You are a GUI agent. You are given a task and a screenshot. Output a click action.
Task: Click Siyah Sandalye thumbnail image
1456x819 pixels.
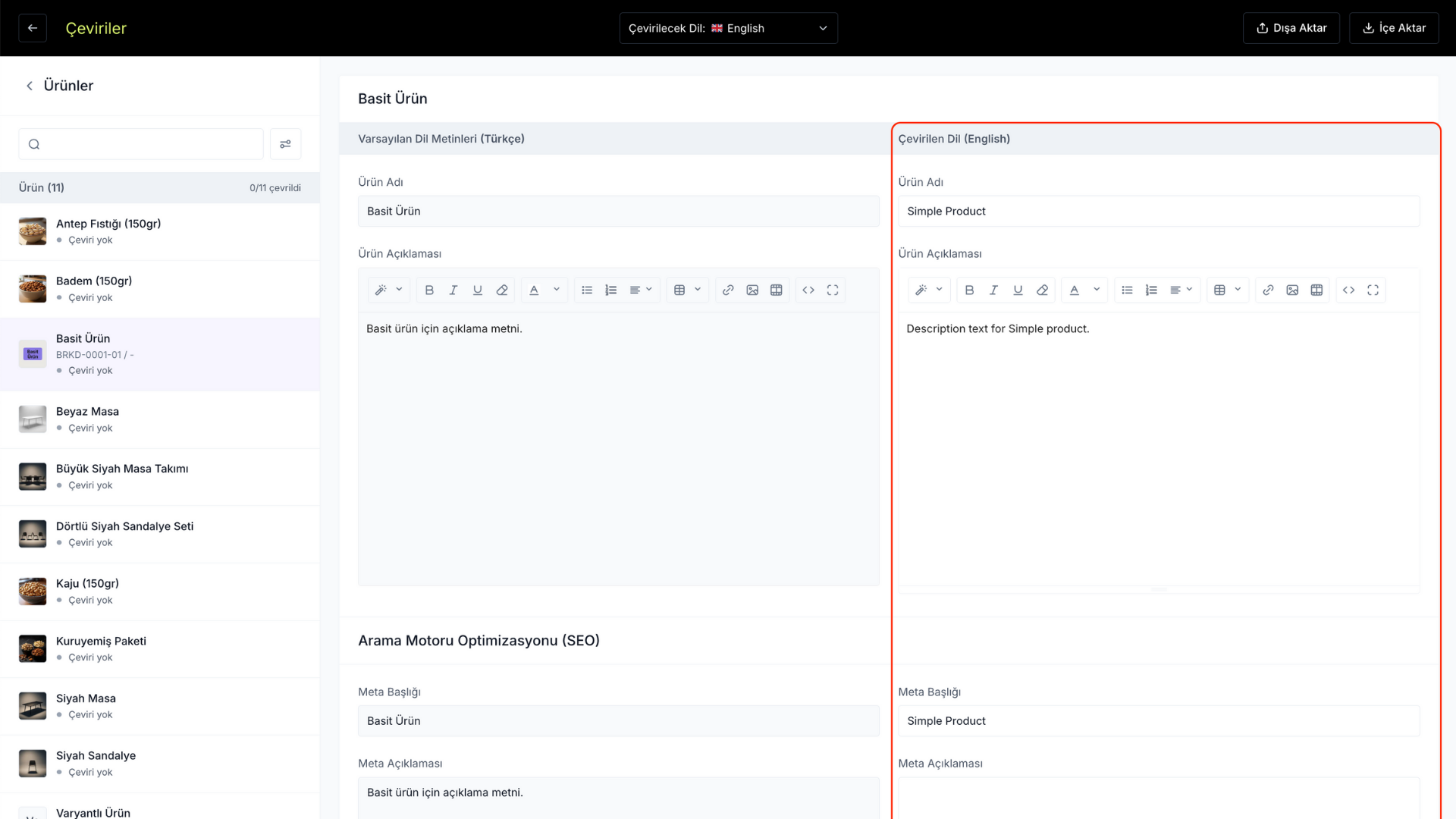[x=33, y=764]
